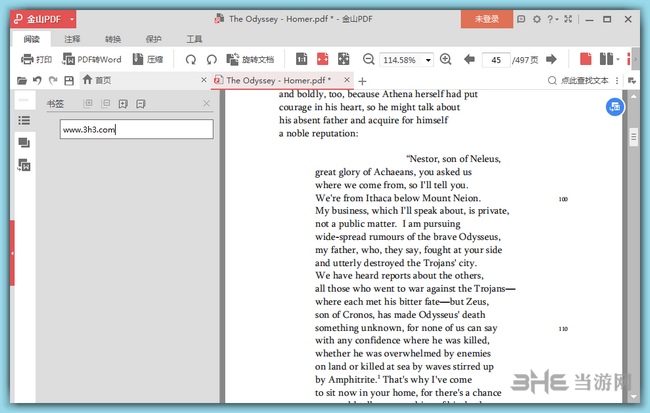Select the red fit-width icon
The width and height of the screenshot is (650, 413).
(x=323, y=59)
